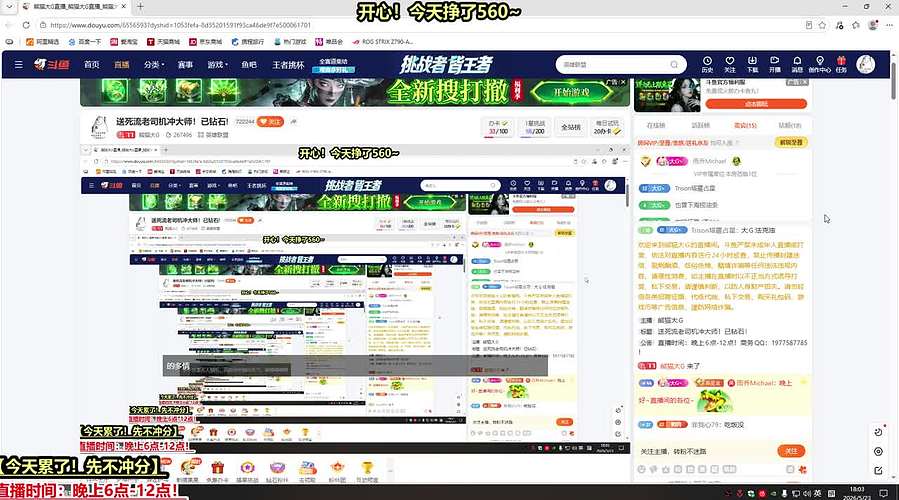Open the browser tab list chevron
Image resolution: width=899 pixels, height=500 pixels.
(9, 7)
